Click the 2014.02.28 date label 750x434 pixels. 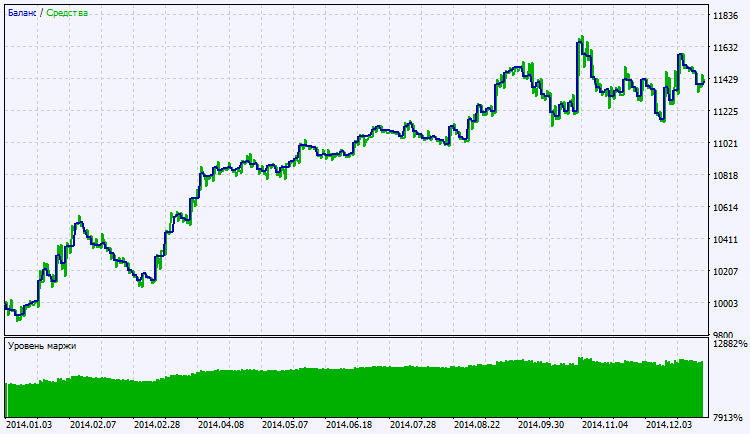(157, 425)
